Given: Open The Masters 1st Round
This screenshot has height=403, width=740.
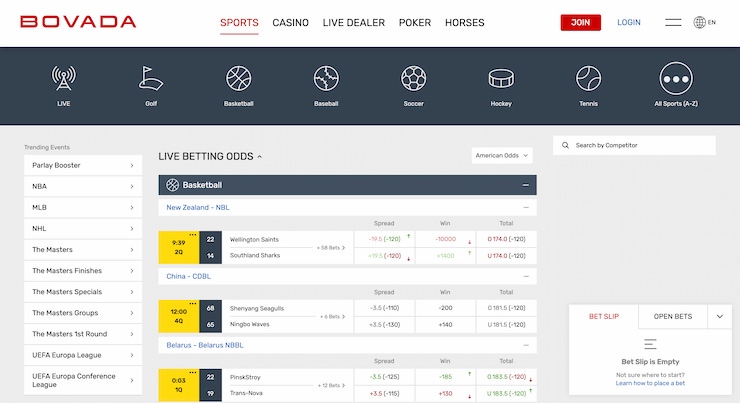Looking at the screenshot, I should click(83, 334).
